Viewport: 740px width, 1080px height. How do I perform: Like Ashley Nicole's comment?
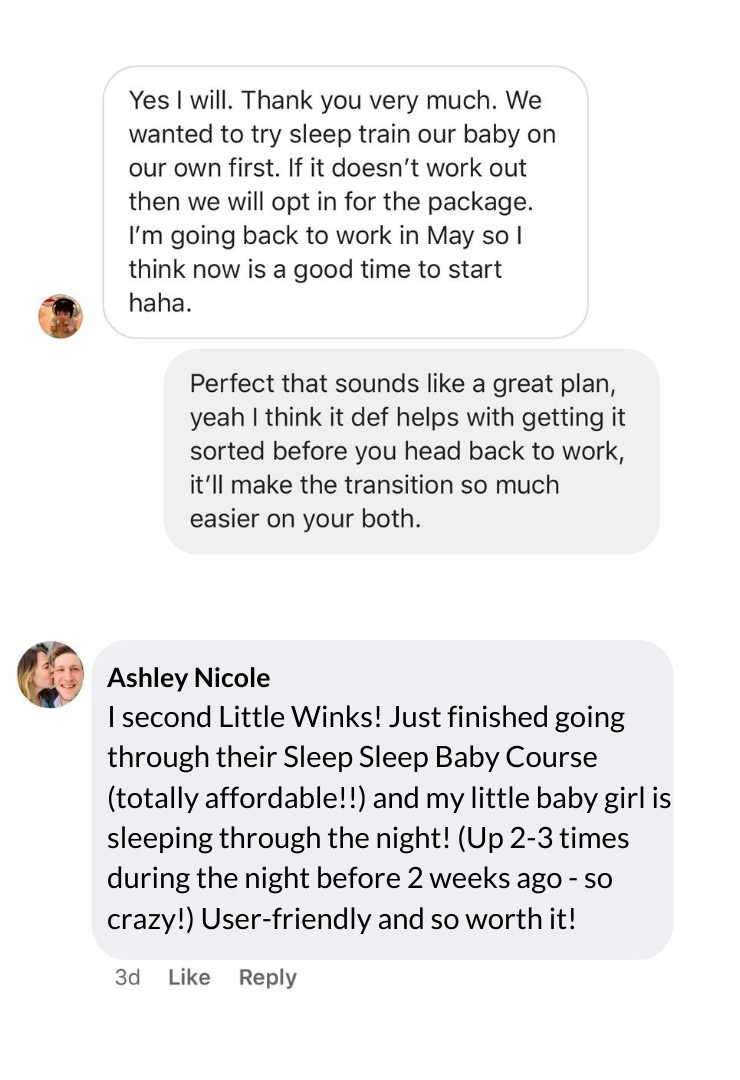click(189, 977)
